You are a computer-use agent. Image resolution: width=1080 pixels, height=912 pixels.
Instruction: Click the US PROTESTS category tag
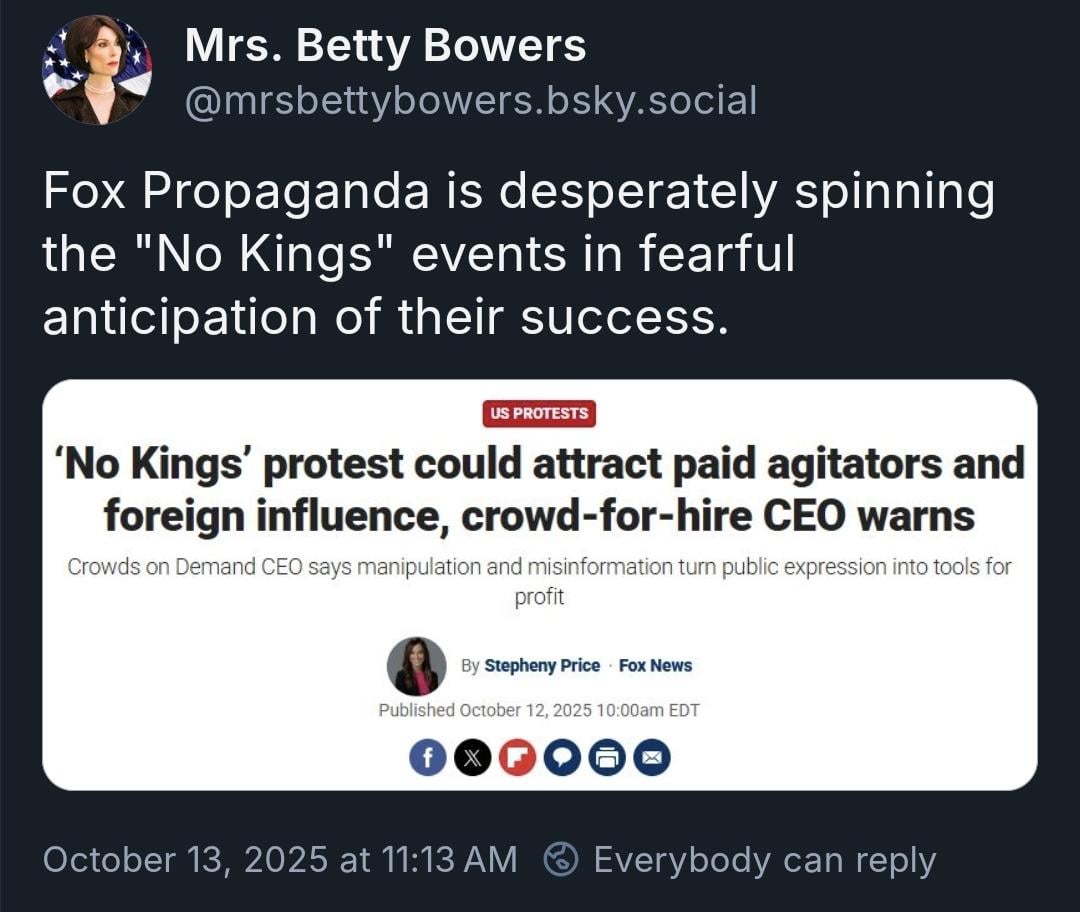tap(540, 413)
